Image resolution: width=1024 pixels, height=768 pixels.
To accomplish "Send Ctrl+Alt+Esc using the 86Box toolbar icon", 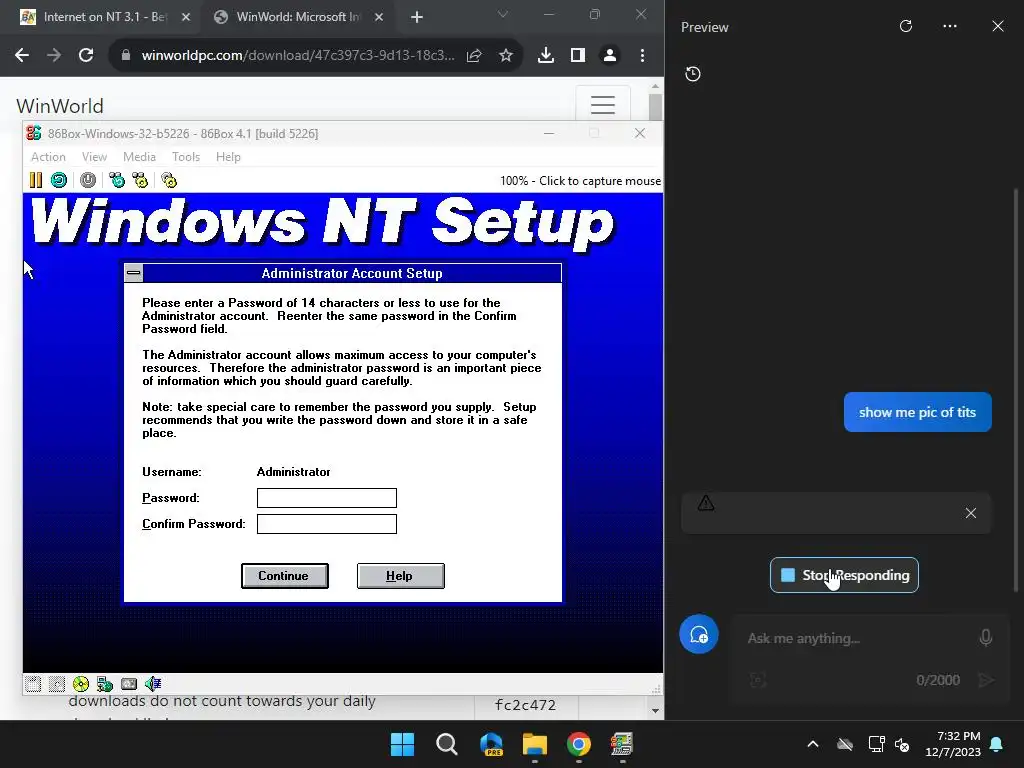I will (x=140, y=180).
